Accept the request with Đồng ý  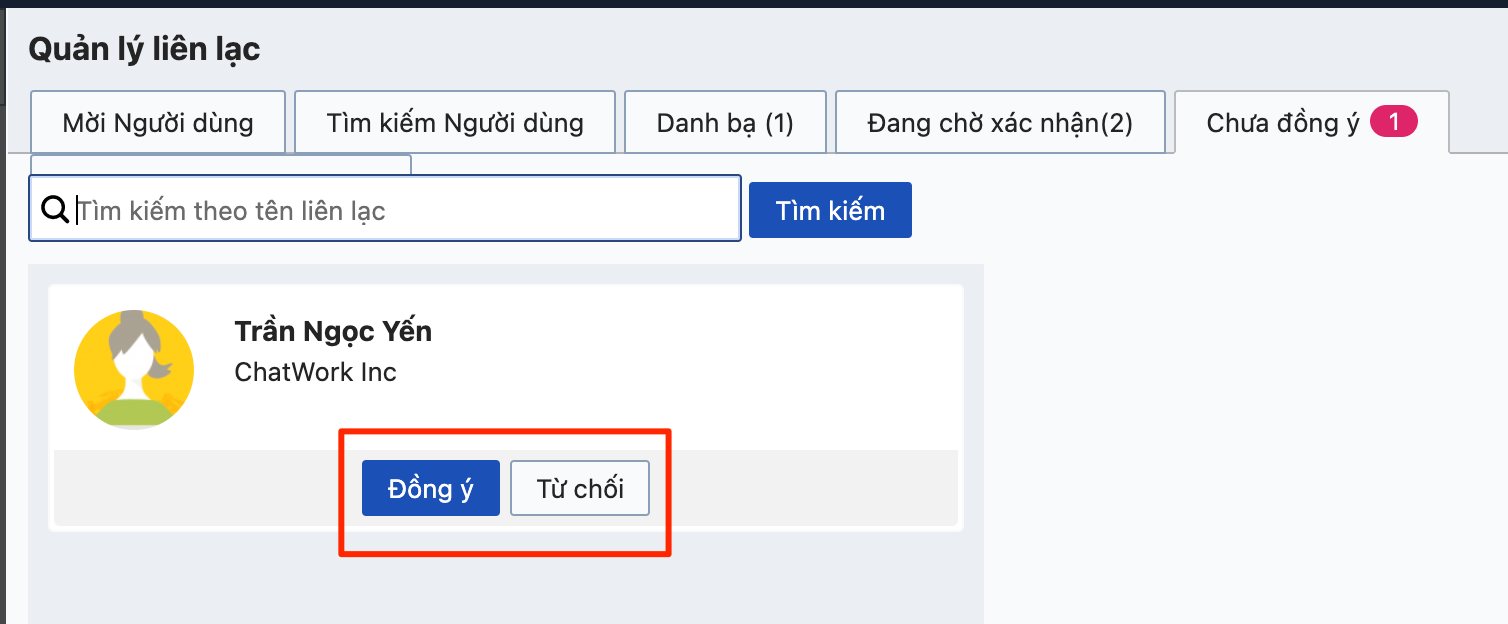[430, 488]
